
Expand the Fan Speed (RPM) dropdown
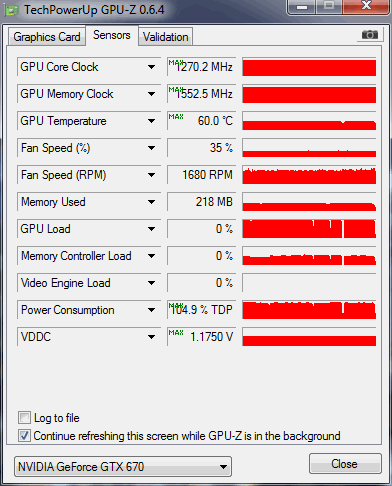(152, 175)
